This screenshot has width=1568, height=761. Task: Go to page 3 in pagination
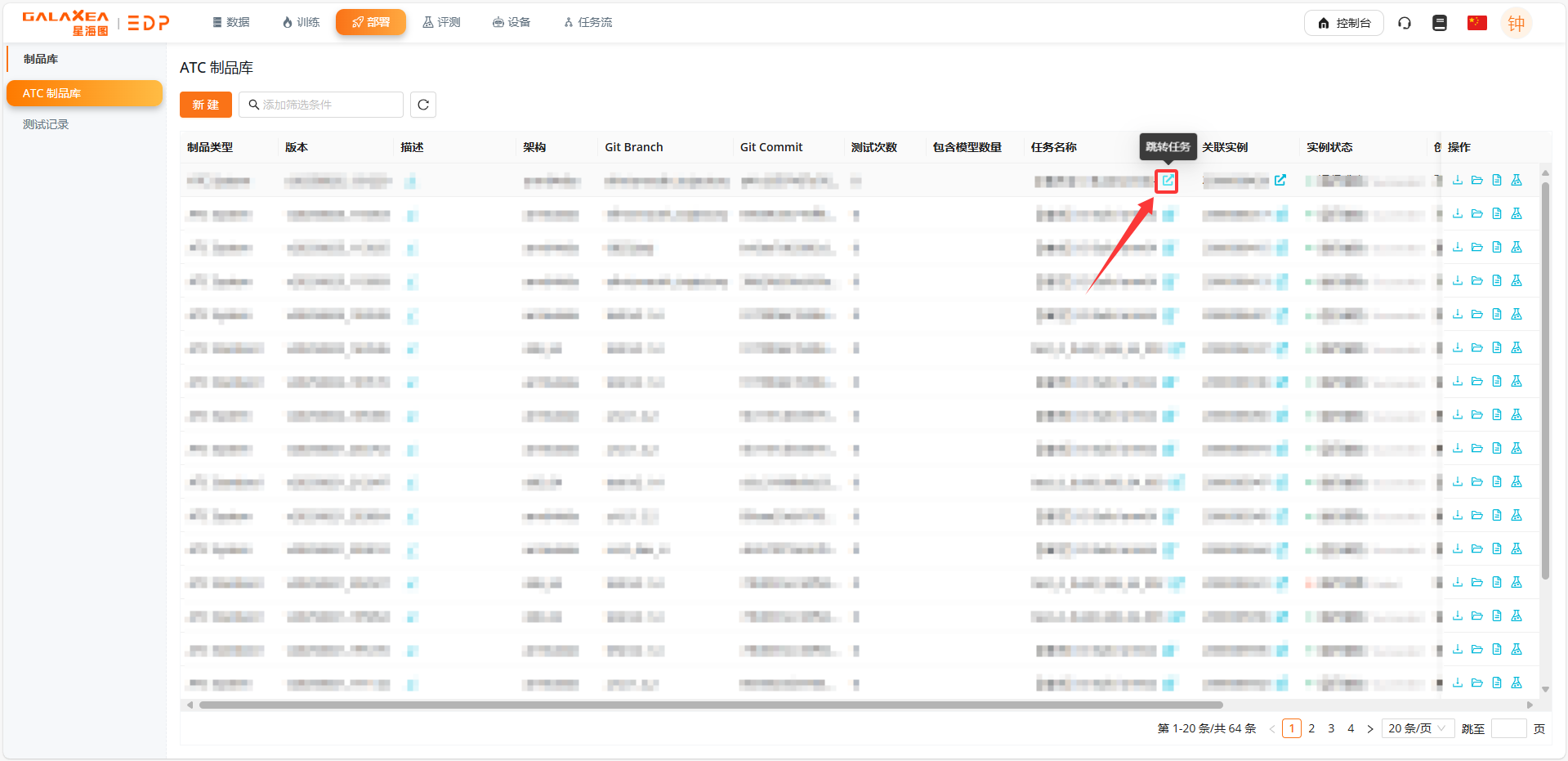1331,728
